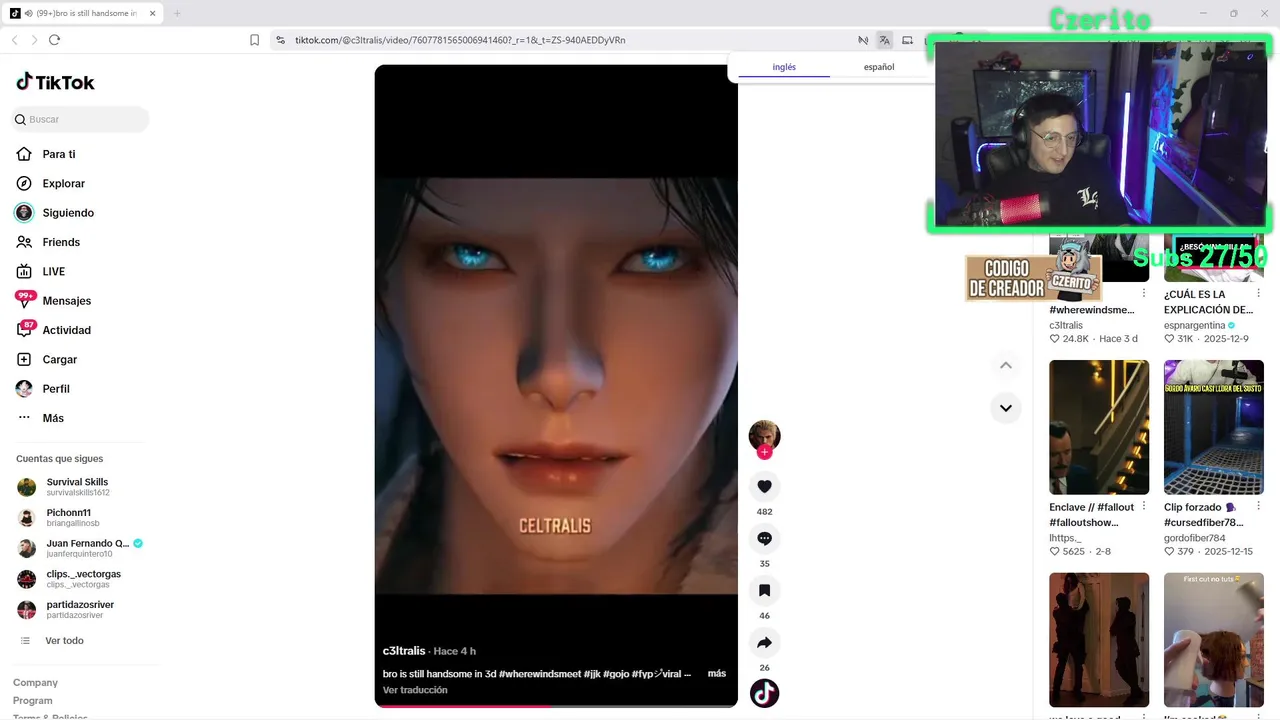Open the LIVE section
Image resolution: width=1280 pixels, height=720 pixels.
(41, 272)
